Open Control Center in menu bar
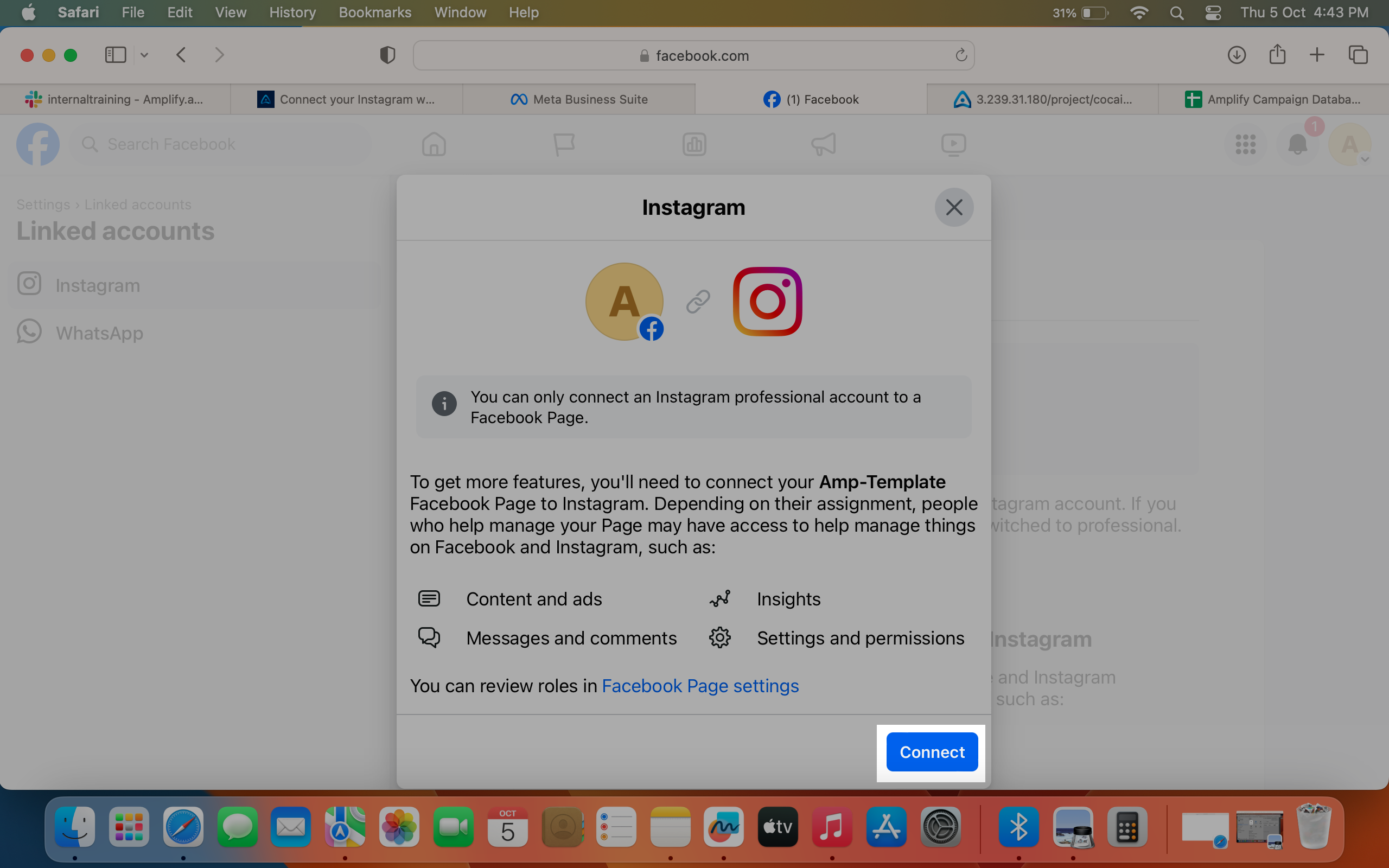Image resolution: width=1389 pixels, height=868 pixels. [x=1213, y=12]
